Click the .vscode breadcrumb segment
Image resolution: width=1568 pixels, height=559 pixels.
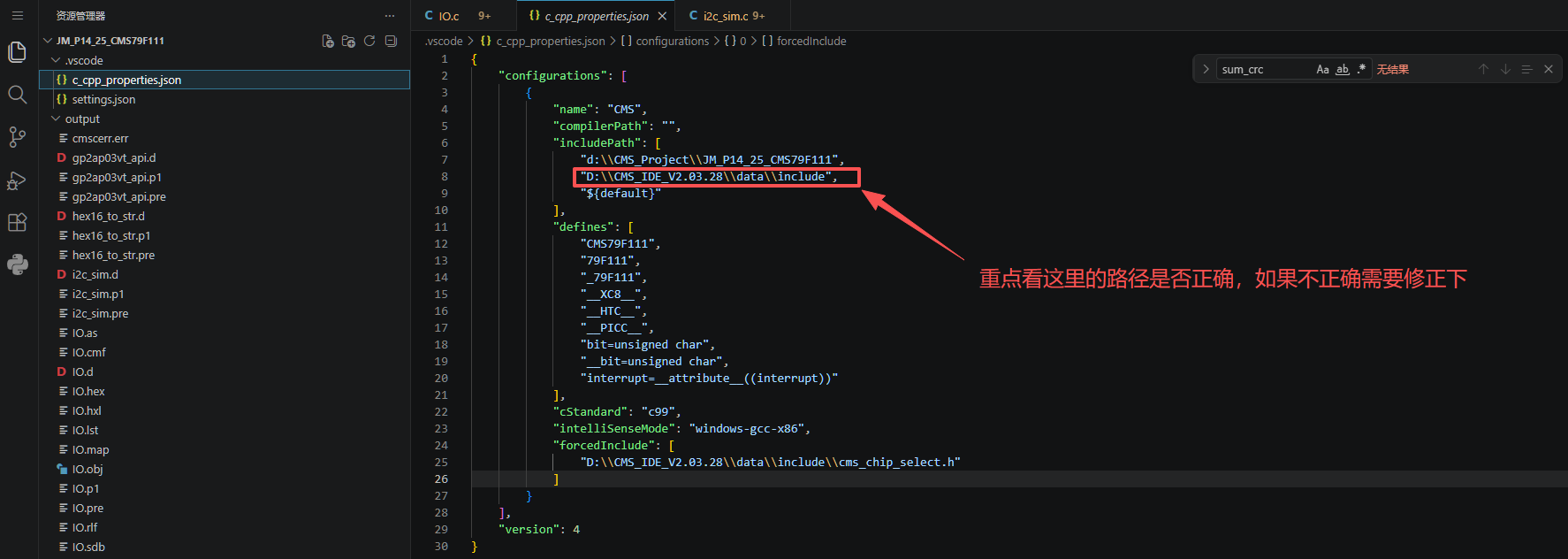click(x=444, y=41)
